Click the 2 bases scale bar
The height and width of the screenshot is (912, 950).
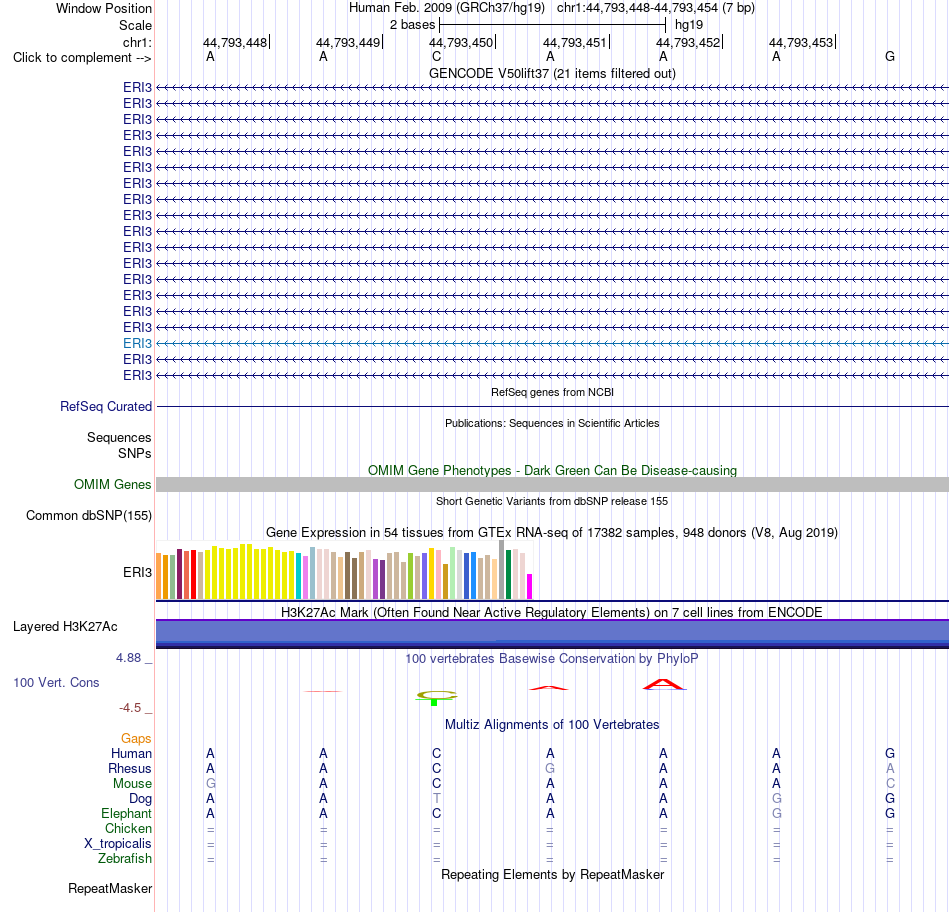(553, 25)
